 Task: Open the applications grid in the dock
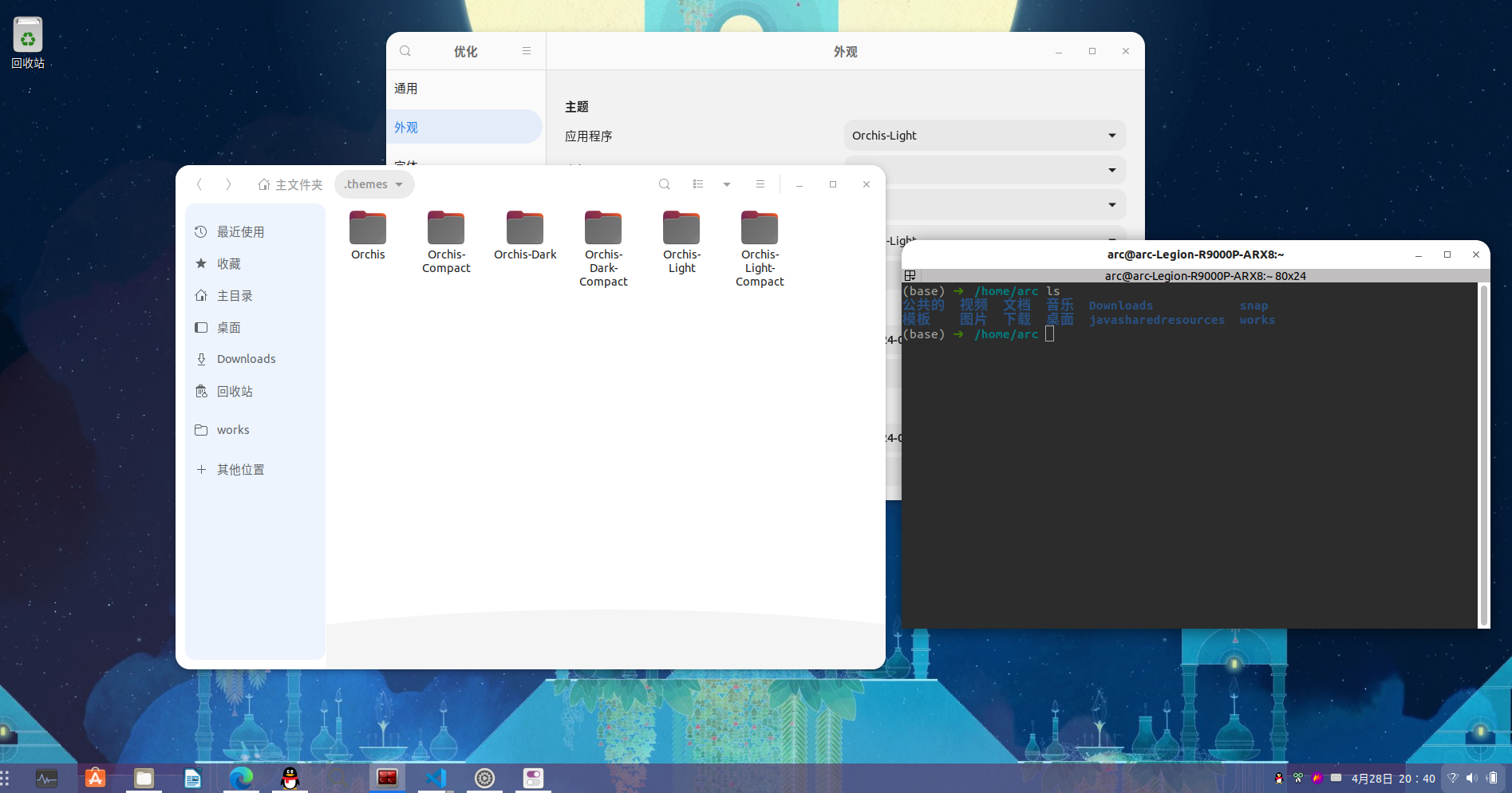tap(5, 778)
